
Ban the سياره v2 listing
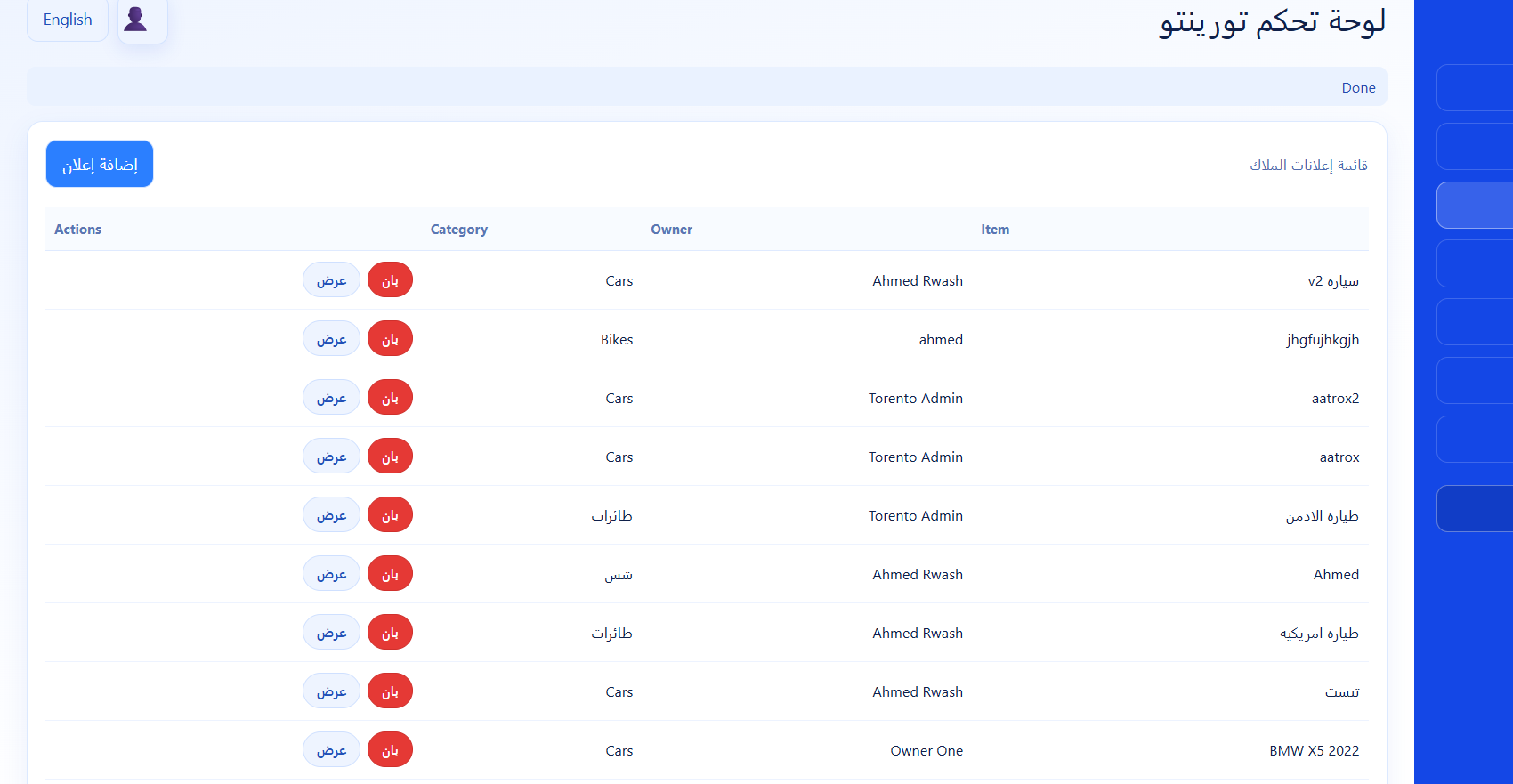click(390, 280)
